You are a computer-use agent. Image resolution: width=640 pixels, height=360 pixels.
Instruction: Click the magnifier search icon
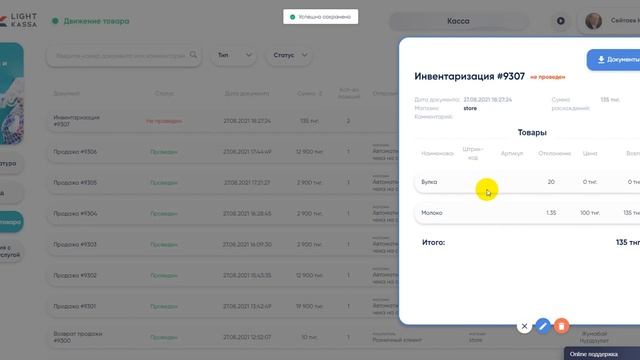(x=193, y=55)
